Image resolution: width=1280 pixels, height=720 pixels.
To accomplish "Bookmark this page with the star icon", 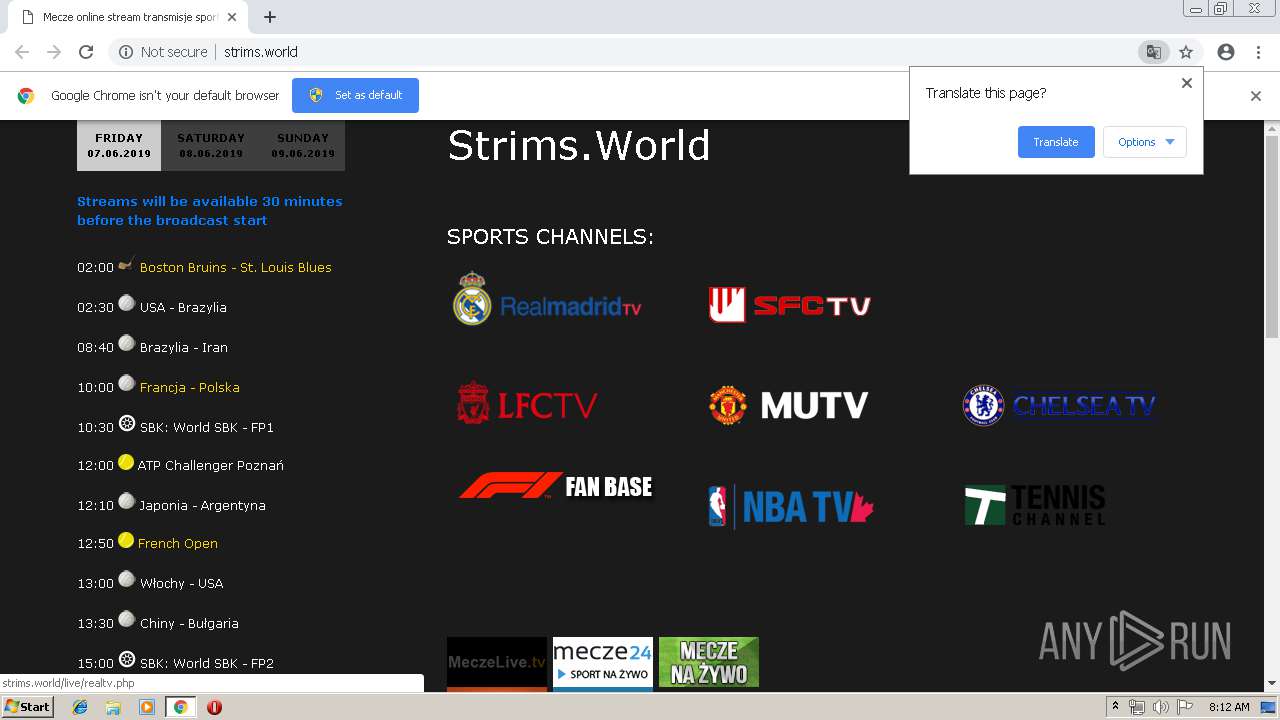I will [1186, 52].
